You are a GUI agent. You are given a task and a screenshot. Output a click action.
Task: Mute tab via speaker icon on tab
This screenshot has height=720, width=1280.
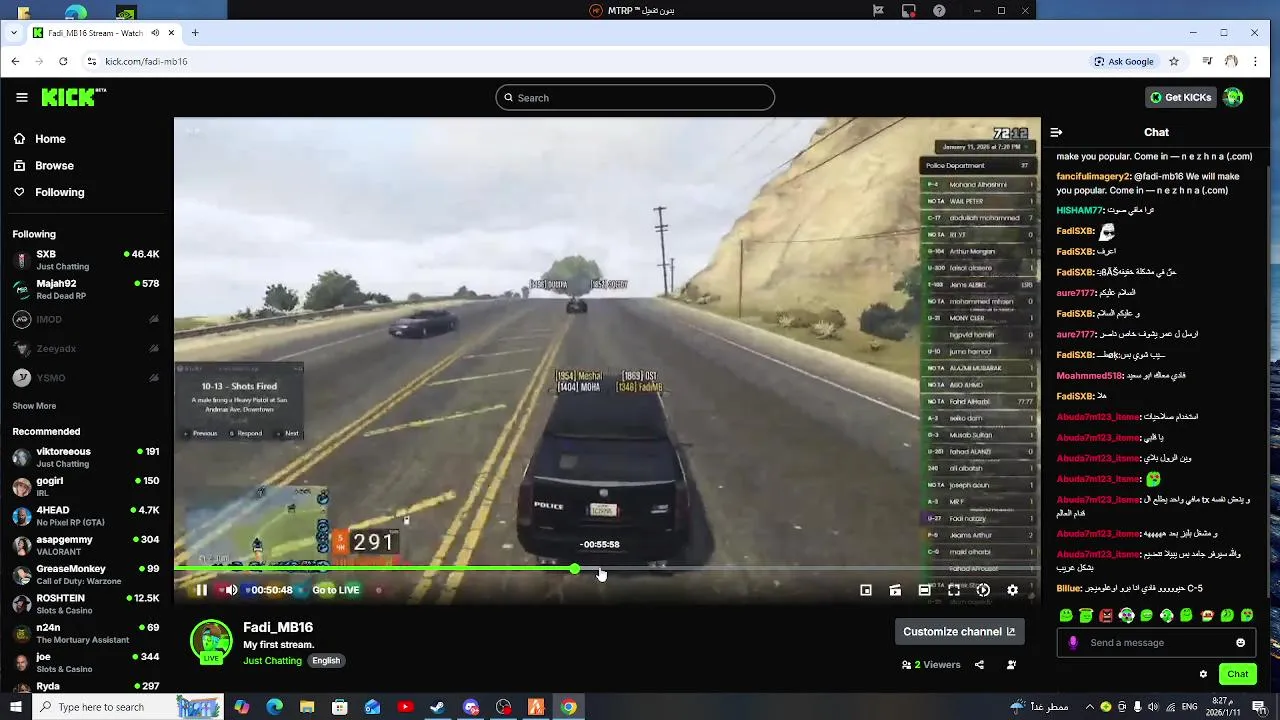155,33
